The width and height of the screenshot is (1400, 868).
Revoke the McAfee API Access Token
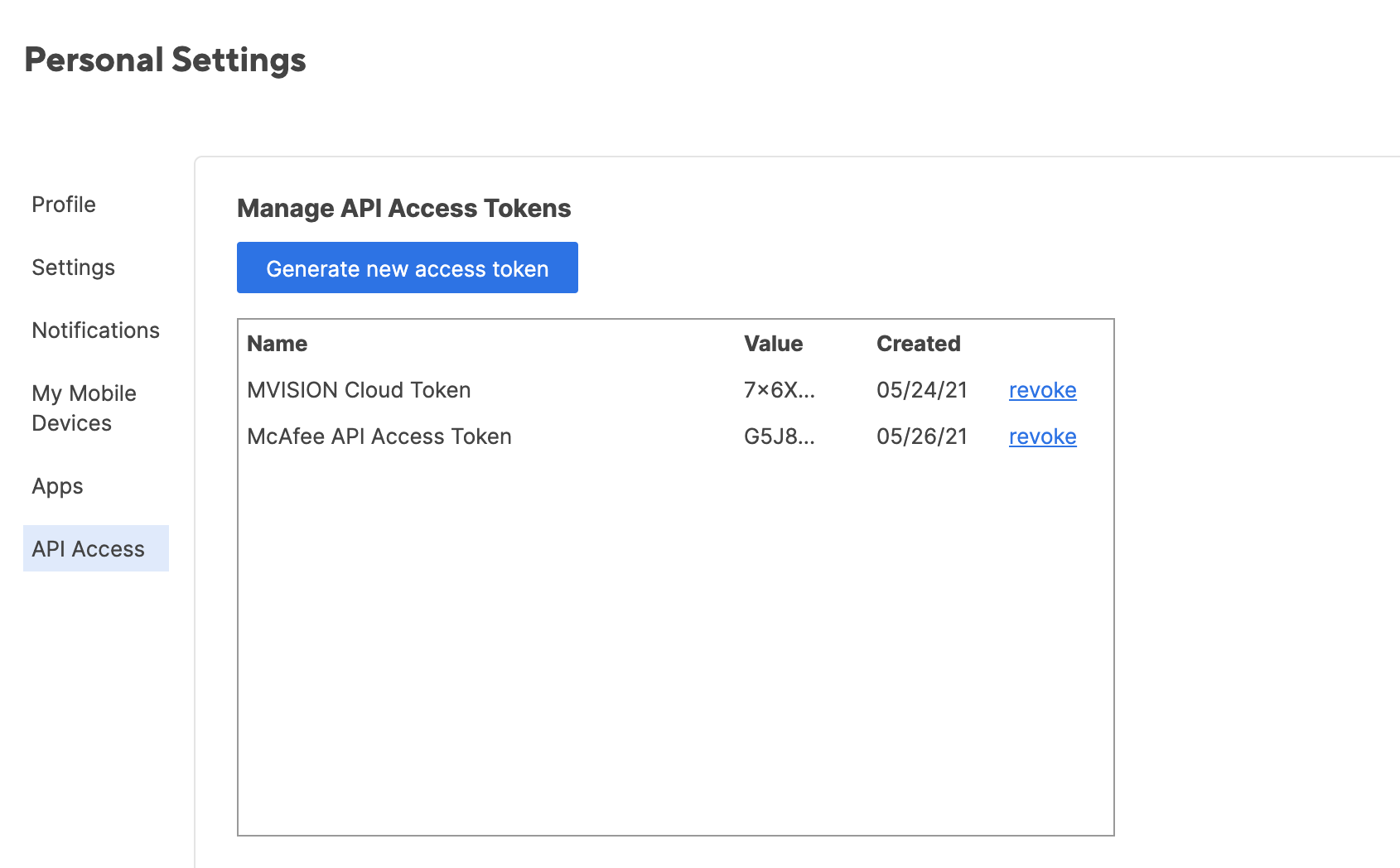[x=1042, y=436]
